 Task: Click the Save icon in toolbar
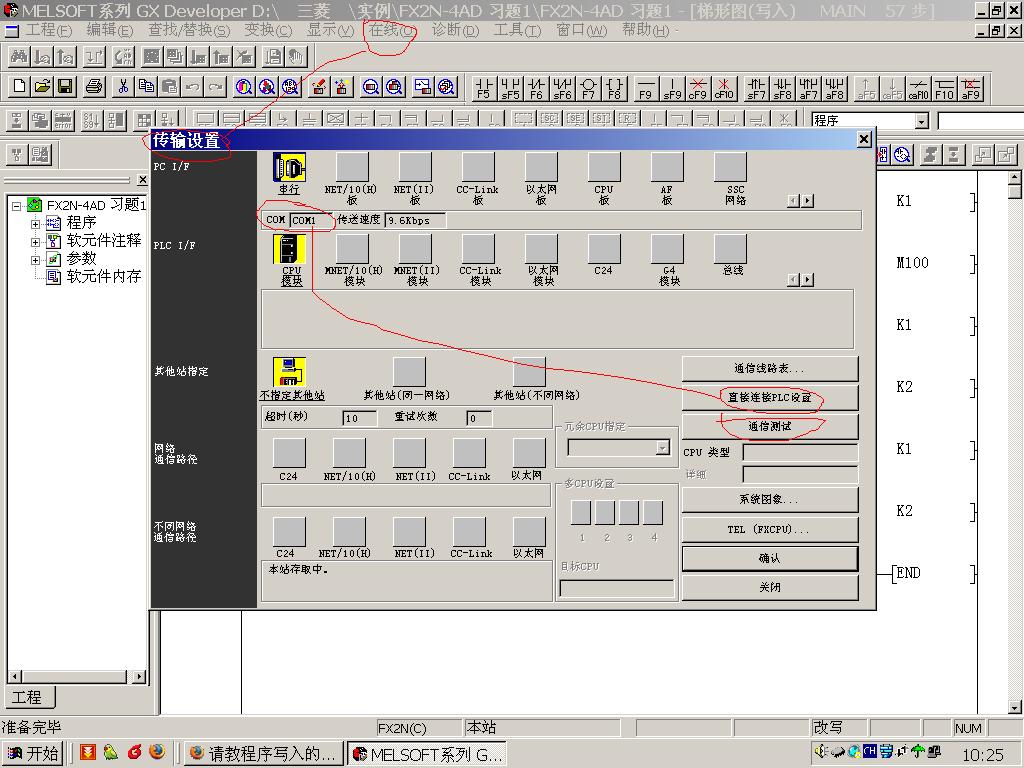[65, 87]
